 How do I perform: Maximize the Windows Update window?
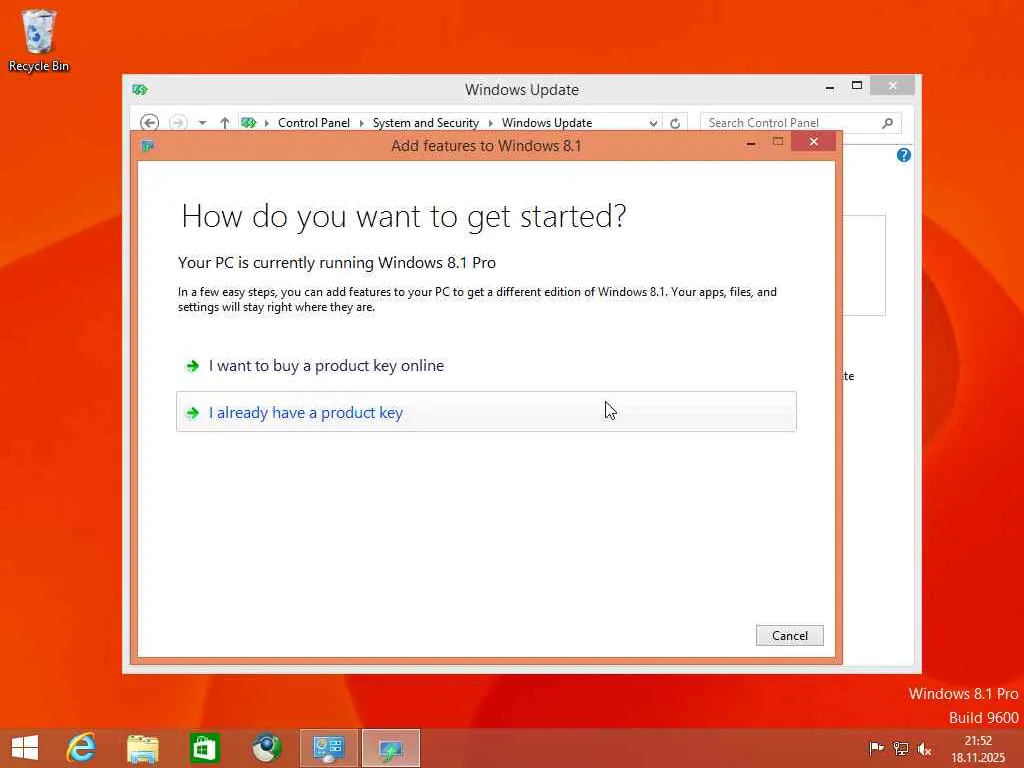point(857,86)
